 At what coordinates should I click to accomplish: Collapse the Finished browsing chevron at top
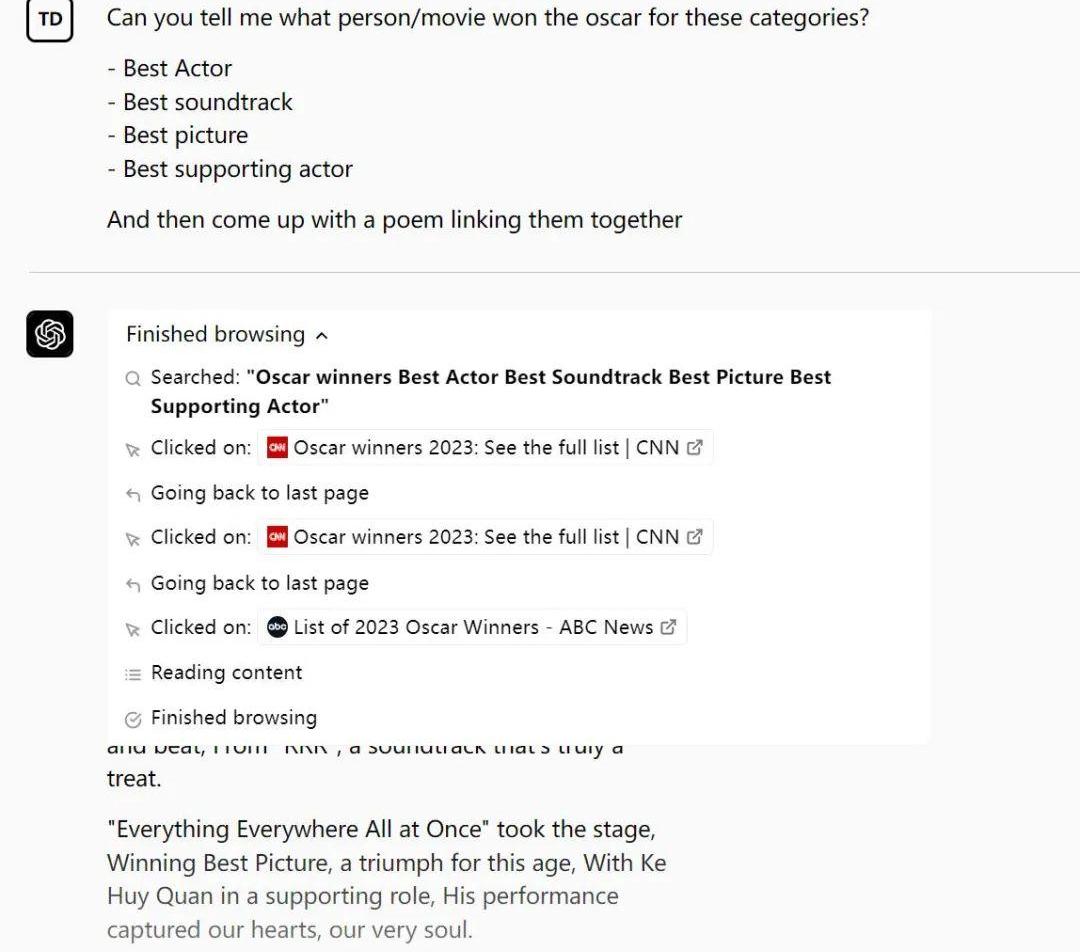[321, 336]
